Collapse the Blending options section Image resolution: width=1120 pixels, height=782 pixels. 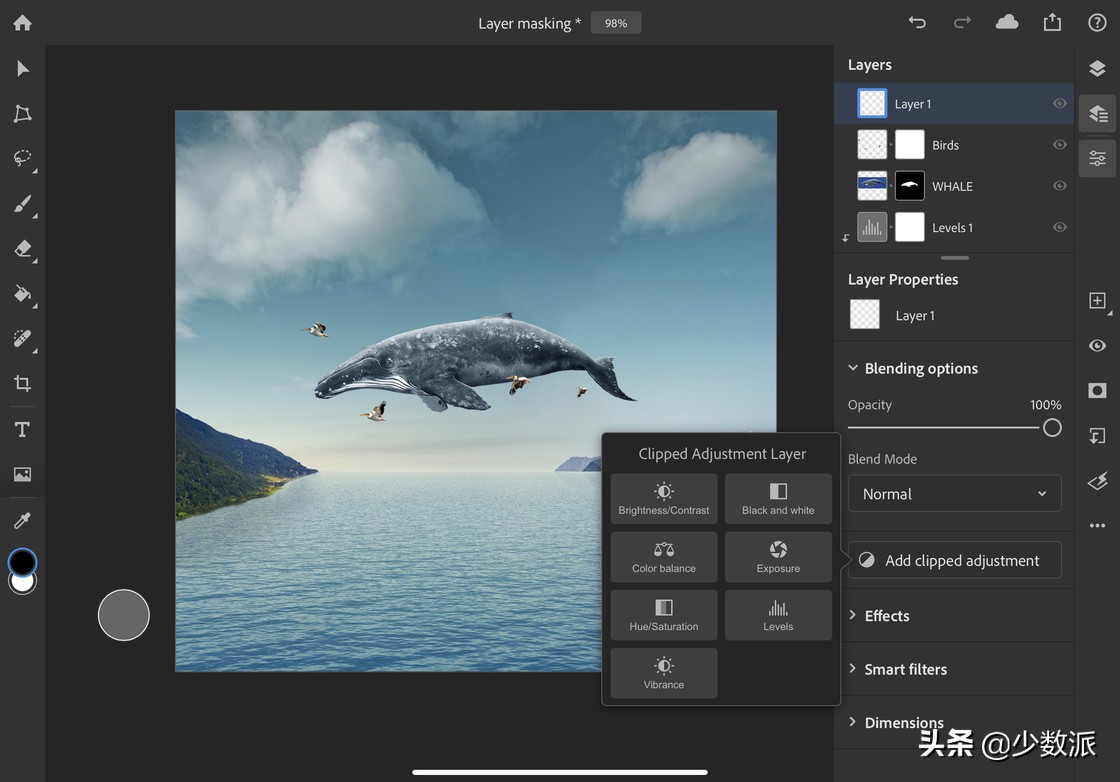[x=853, y=367]
